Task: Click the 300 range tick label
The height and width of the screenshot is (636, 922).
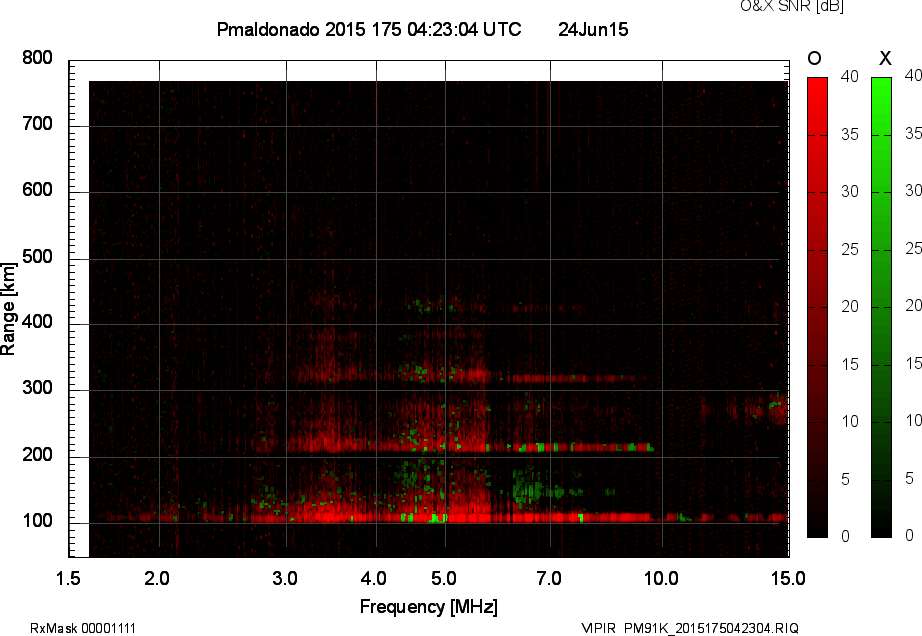Action: 38,388
